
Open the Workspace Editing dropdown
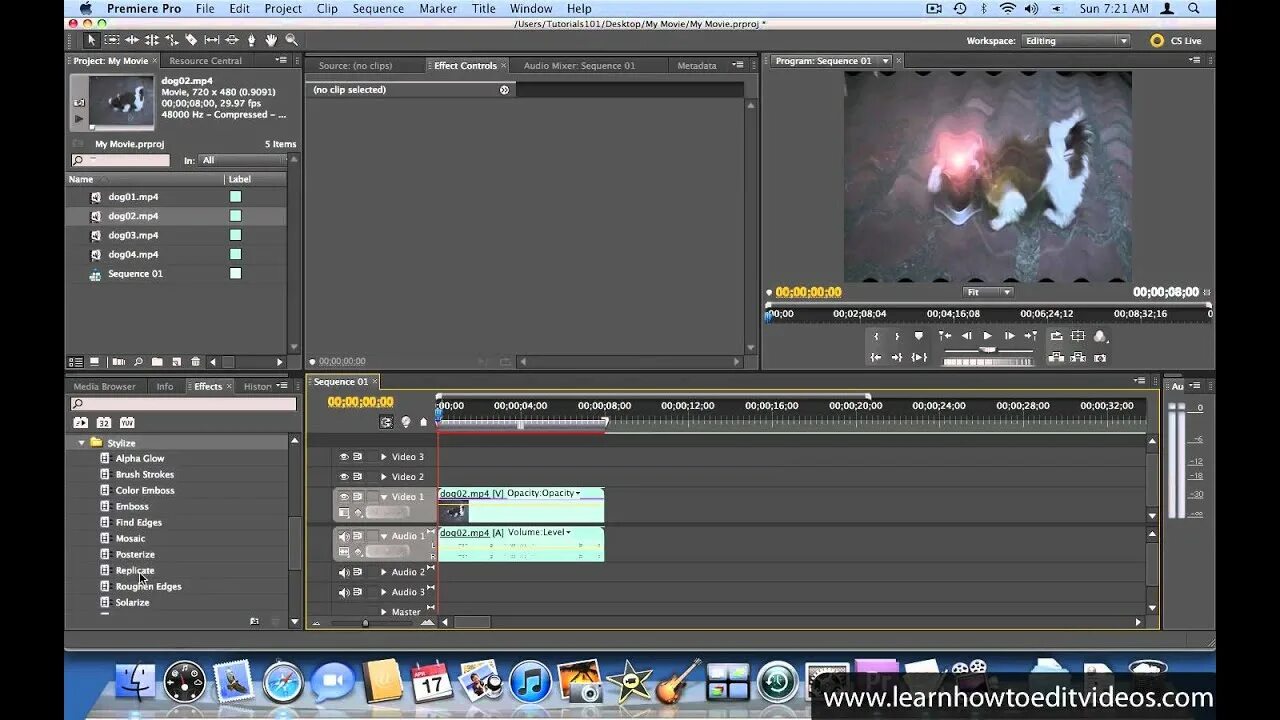pos(1076,41)
